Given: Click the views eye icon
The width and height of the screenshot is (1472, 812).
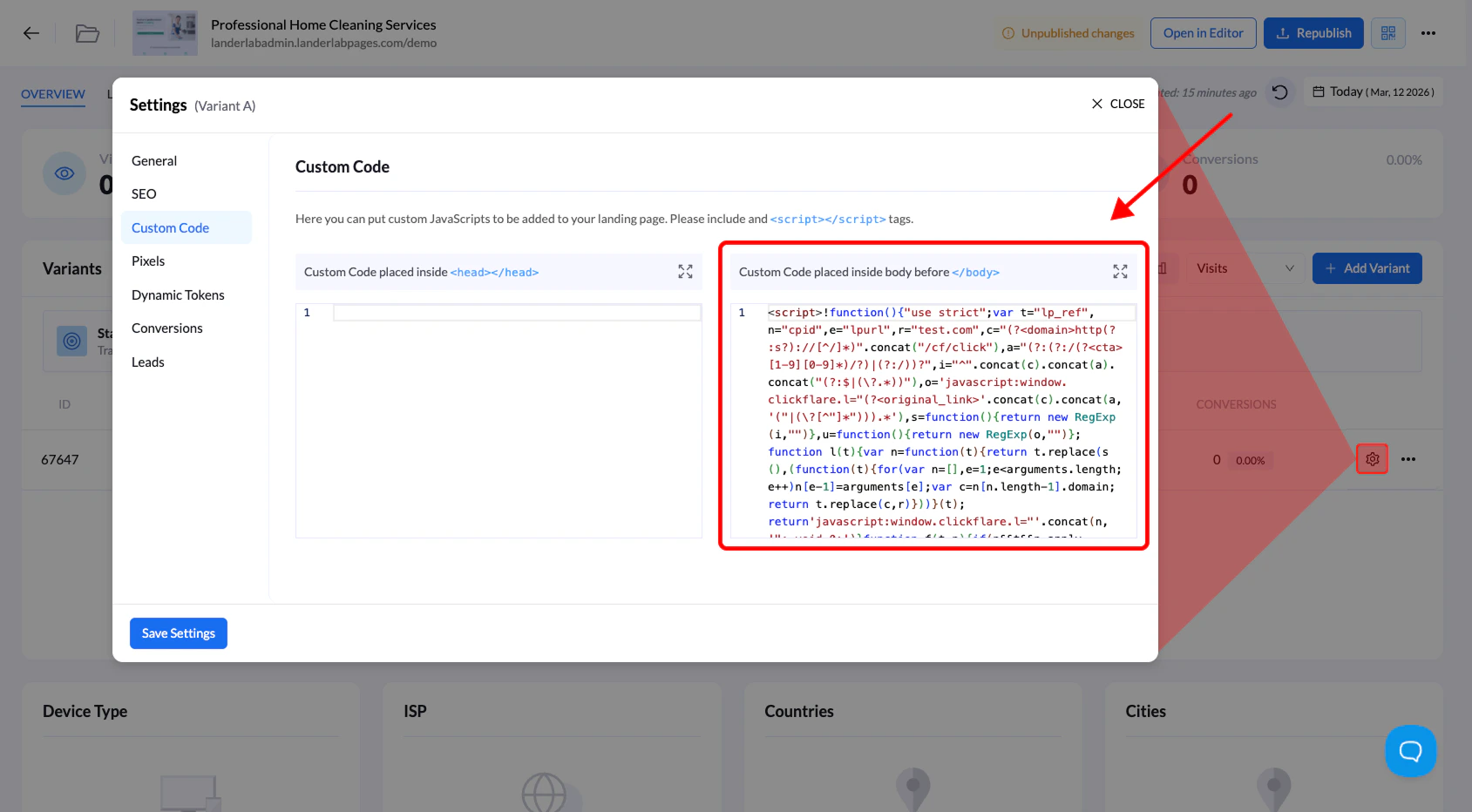Looking at the screenshot, I should pos(64,173).
